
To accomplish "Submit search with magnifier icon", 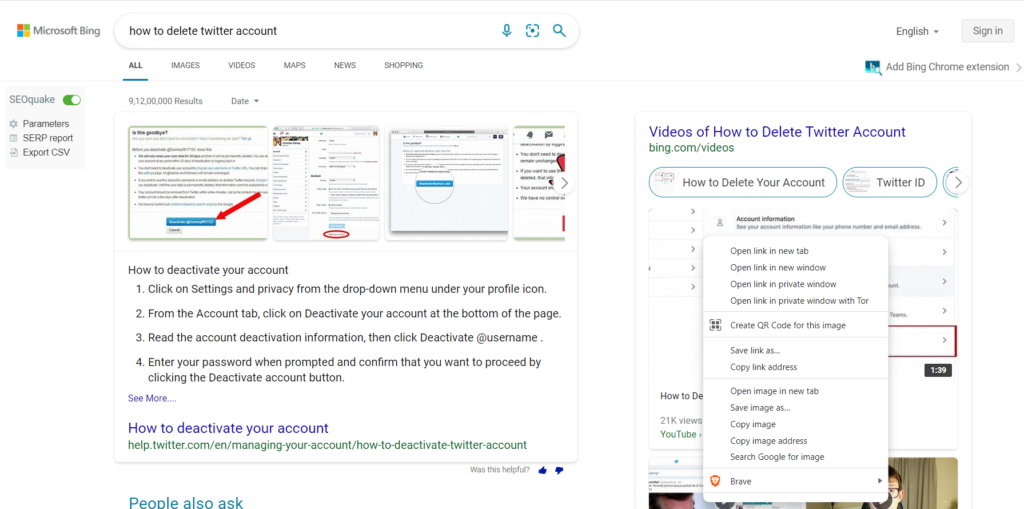I will (559, 31).
